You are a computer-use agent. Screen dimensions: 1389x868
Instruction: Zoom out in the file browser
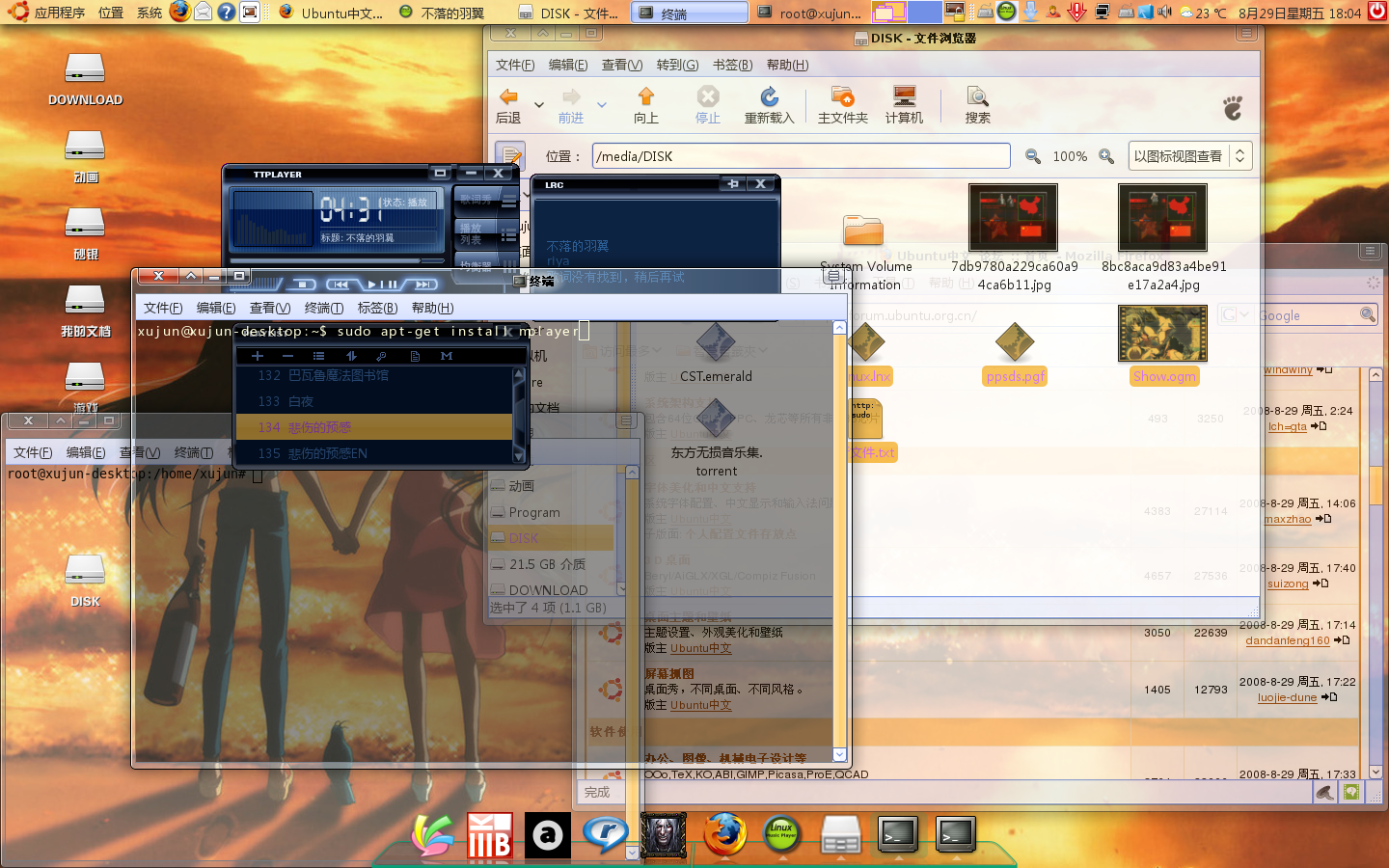[1033, 156]
